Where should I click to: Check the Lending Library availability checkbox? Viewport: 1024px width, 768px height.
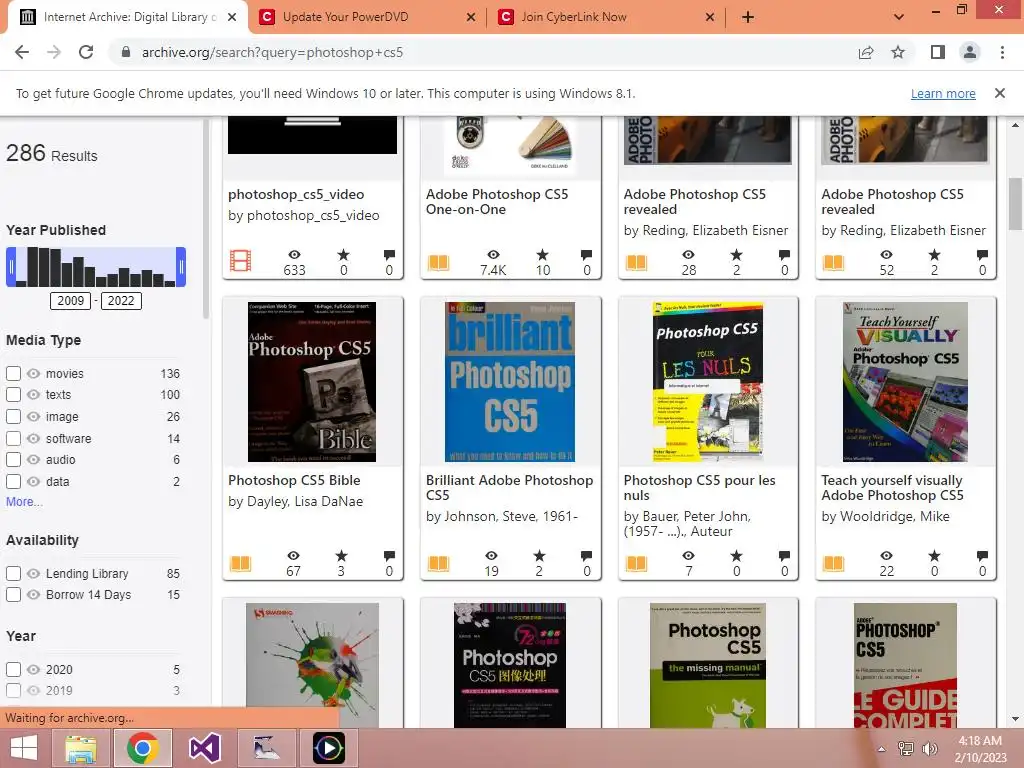click(13, 573)
